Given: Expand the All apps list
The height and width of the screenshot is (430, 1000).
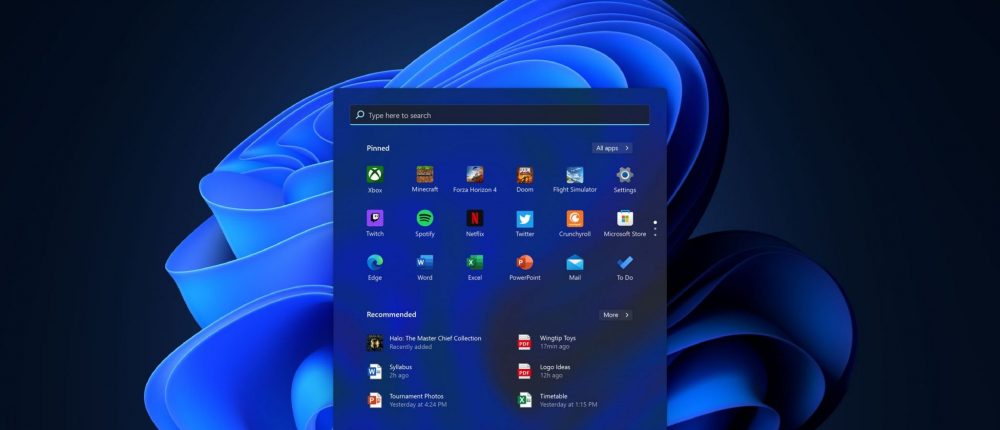Looking at the screenshot, I should pyautogui.click(x=611, y=148).
